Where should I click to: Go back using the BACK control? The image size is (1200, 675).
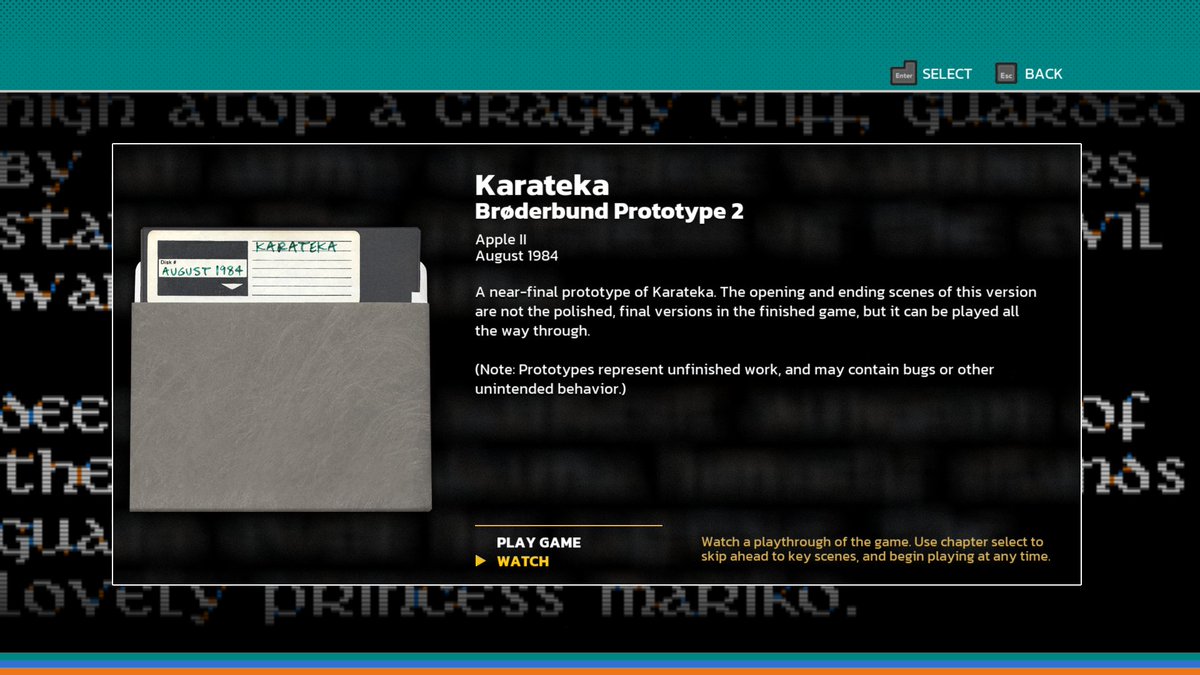1044,73
